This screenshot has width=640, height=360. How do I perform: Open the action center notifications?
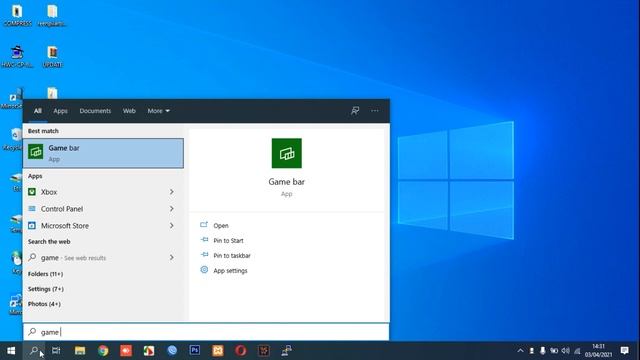coord(624,350)
